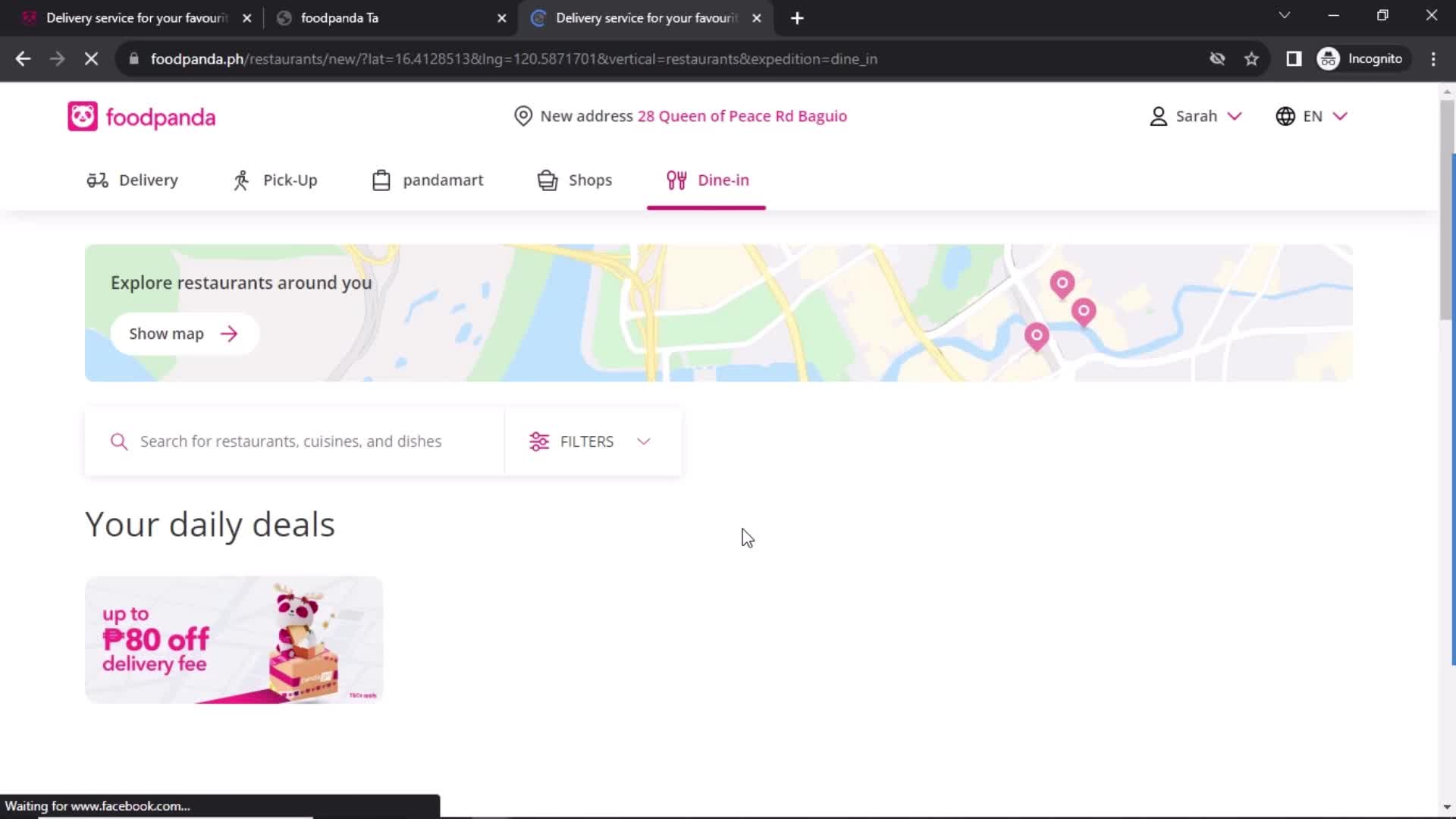The width and height of the screenshot is (1456, 819).
Task: Click the 'Explore restaurants around you' text
Action: [241, 283]
